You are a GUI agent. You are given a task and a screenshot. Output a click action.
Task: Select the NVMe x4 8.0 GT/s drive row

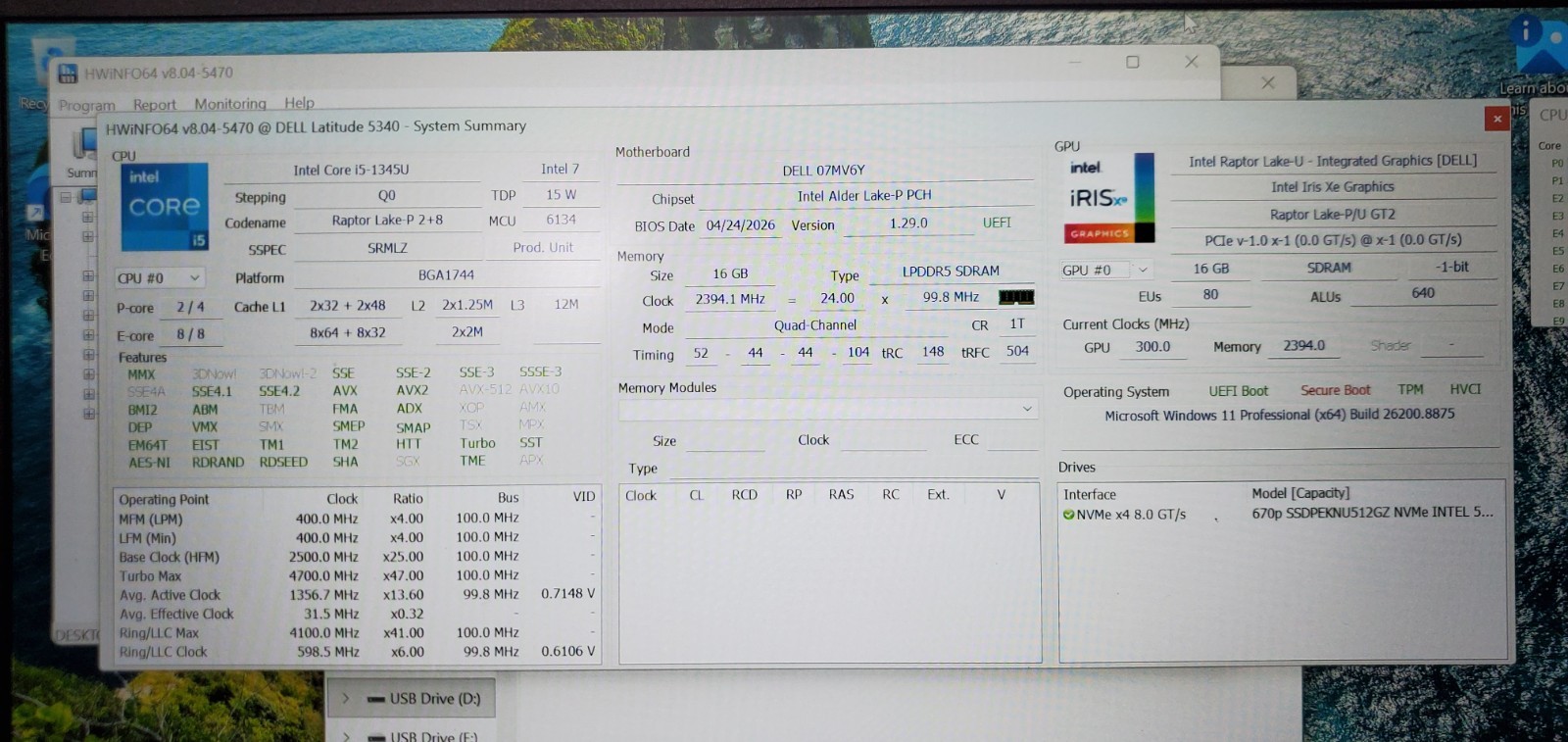click(1282, 514)
